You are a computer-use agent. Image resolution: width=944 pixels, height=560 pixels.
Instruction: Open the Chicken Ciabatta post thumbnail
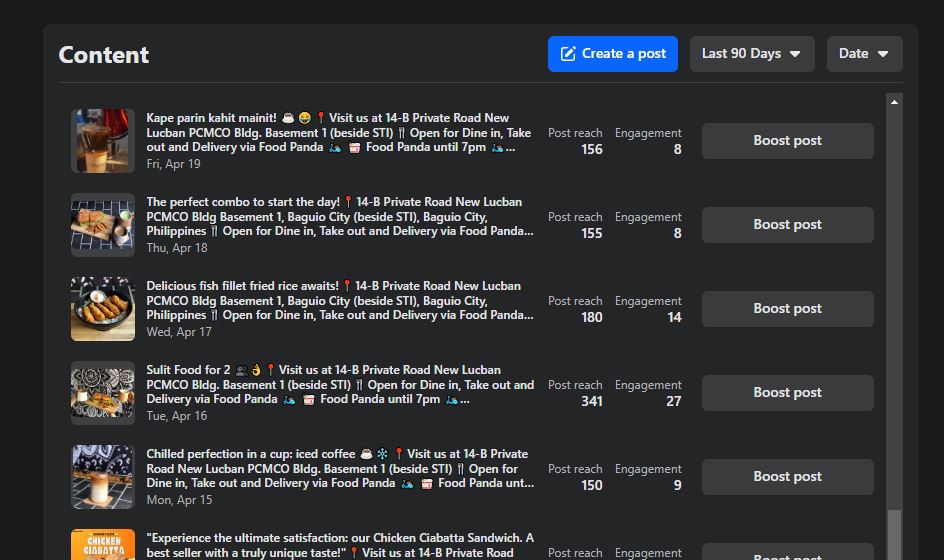click(x=103, y=544)
